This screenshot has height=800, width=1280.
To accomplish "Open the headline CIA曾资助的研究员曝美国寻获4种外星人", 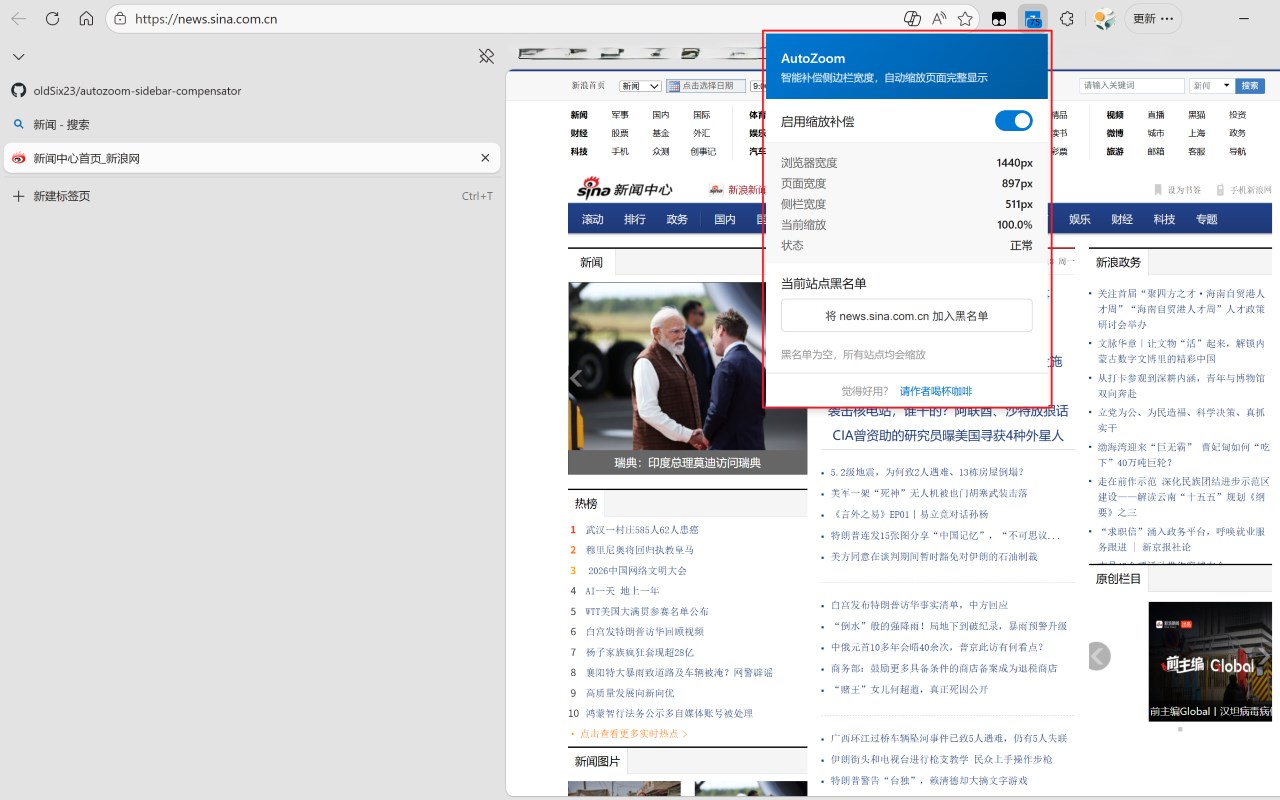I will click(x=948, y=435).
